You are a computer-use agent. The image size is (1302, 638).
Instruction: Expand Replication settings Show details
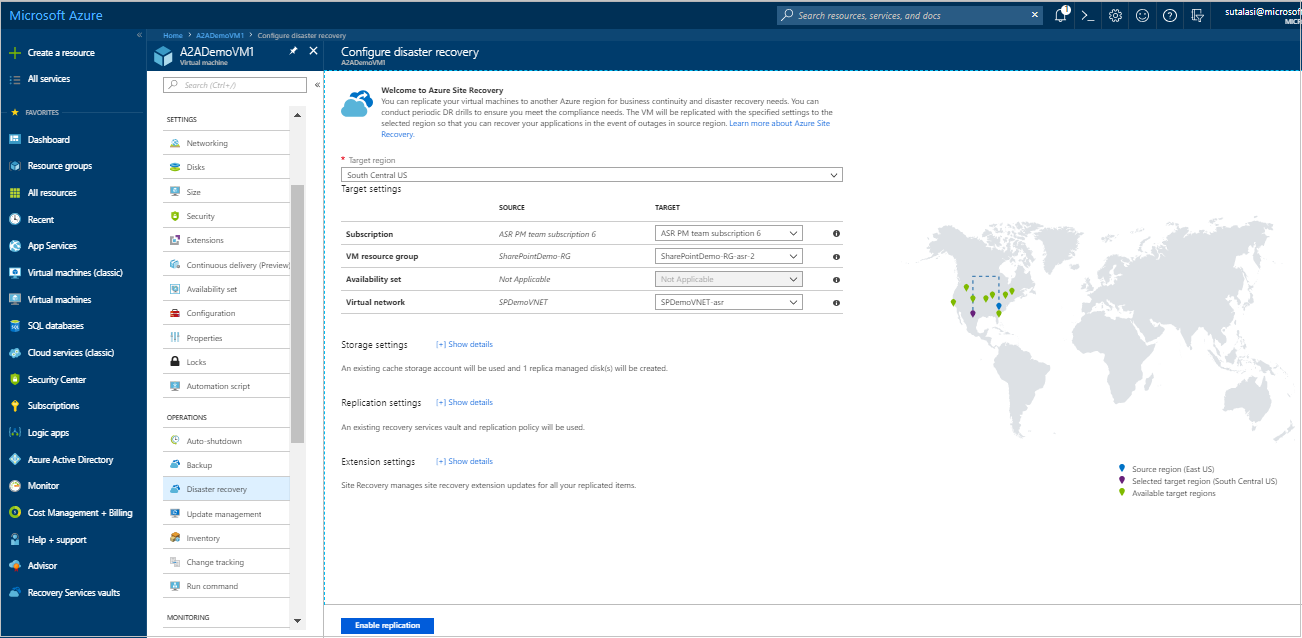465,403
